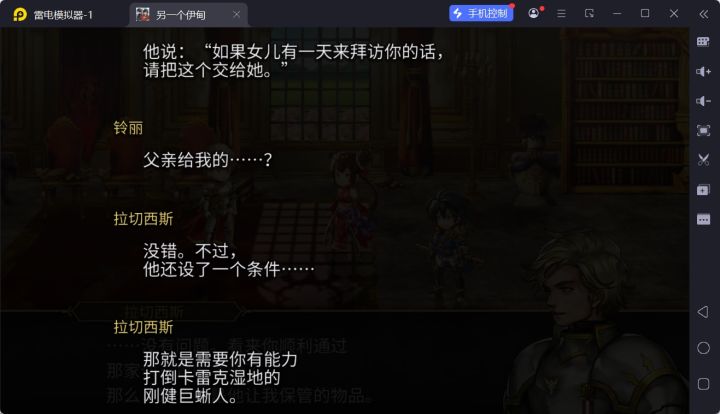The image size is (720, 414).
Task: Open the multi-instance plus icon in sidebar
Action: [703, 190]
